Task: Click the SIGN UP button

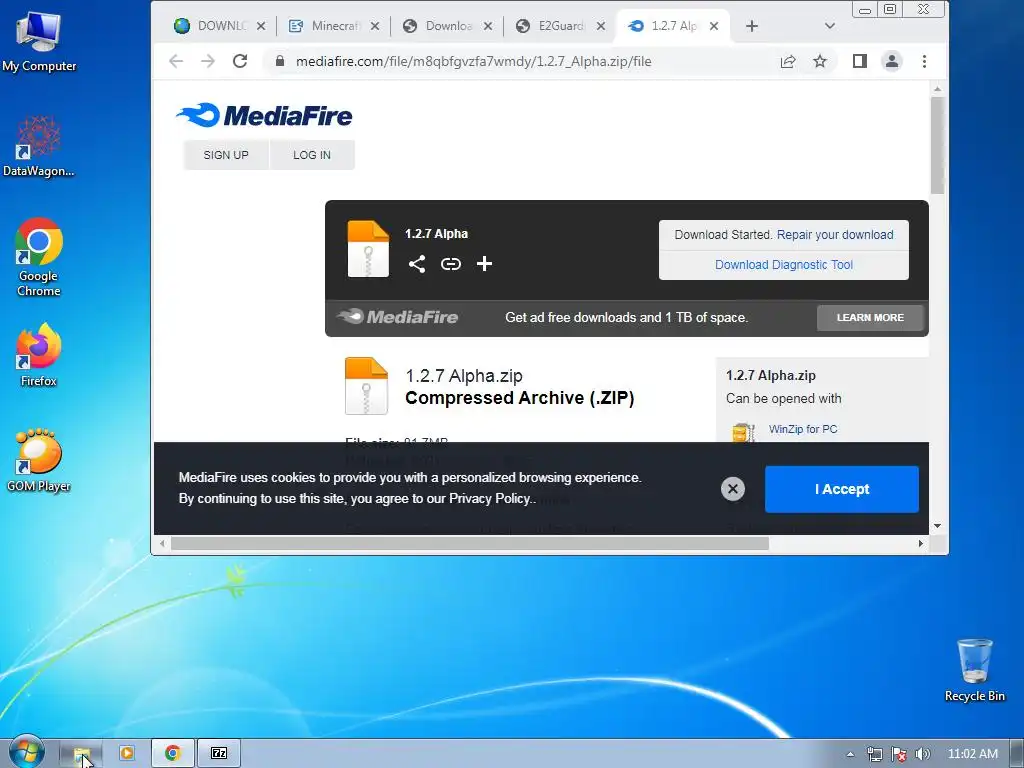Action: (226, 155)
